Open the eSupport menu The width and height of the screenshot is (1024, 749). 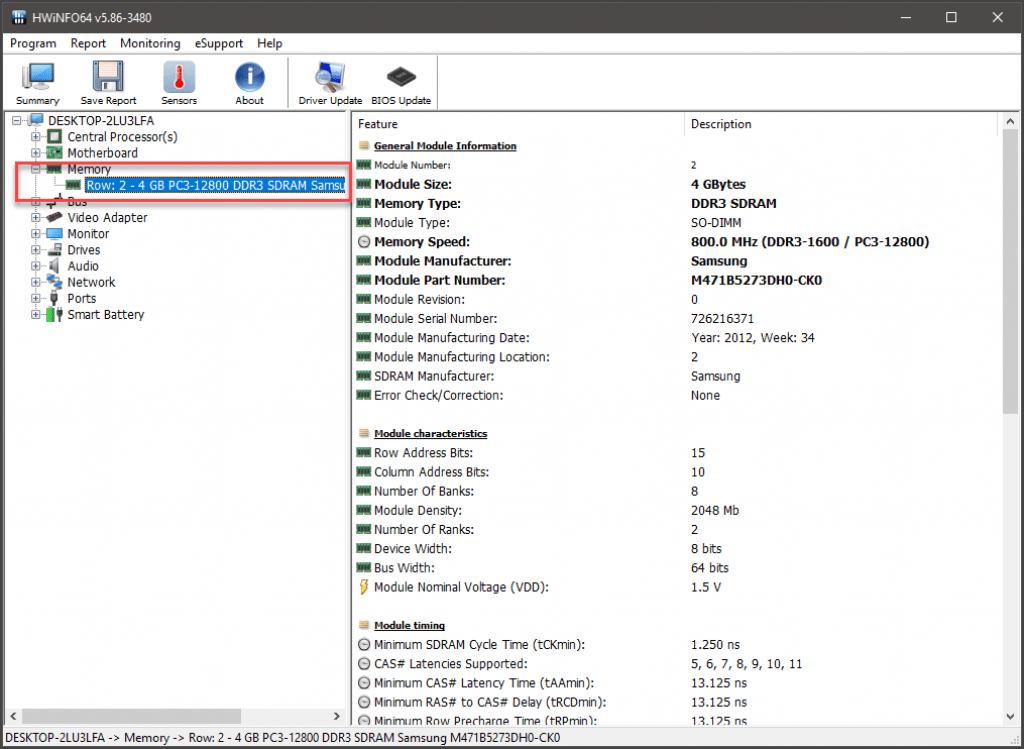(219, 43)
